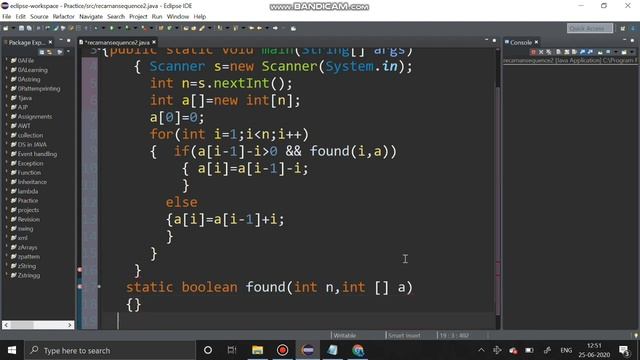Image resolution: width=640 pixels, height=360 pixels.
Task: Maximize the editor area icon
Action: pyautogui.click(x=494, y=40)
